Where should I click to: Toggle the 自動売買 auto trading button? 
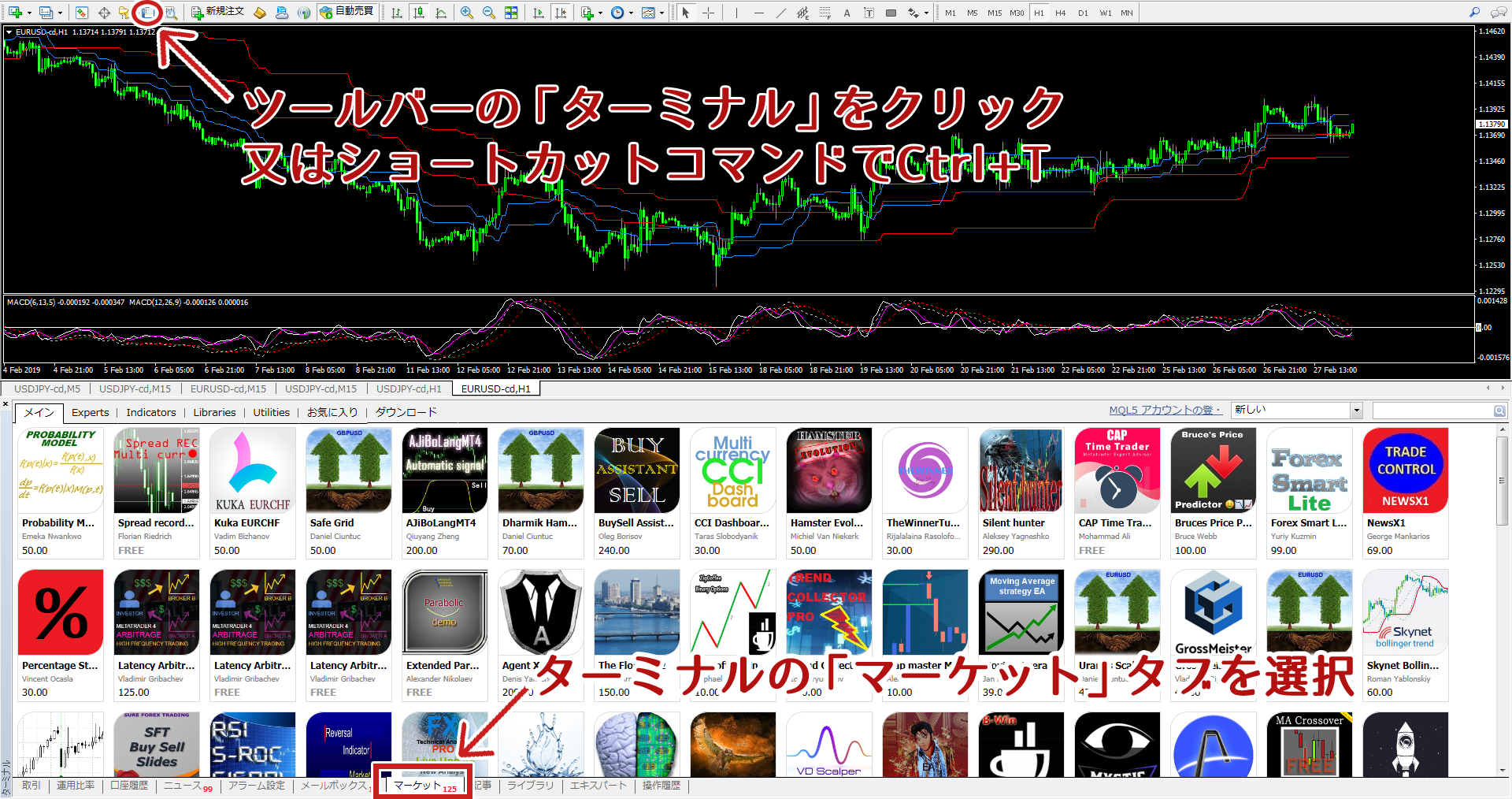tap(346, 12)
